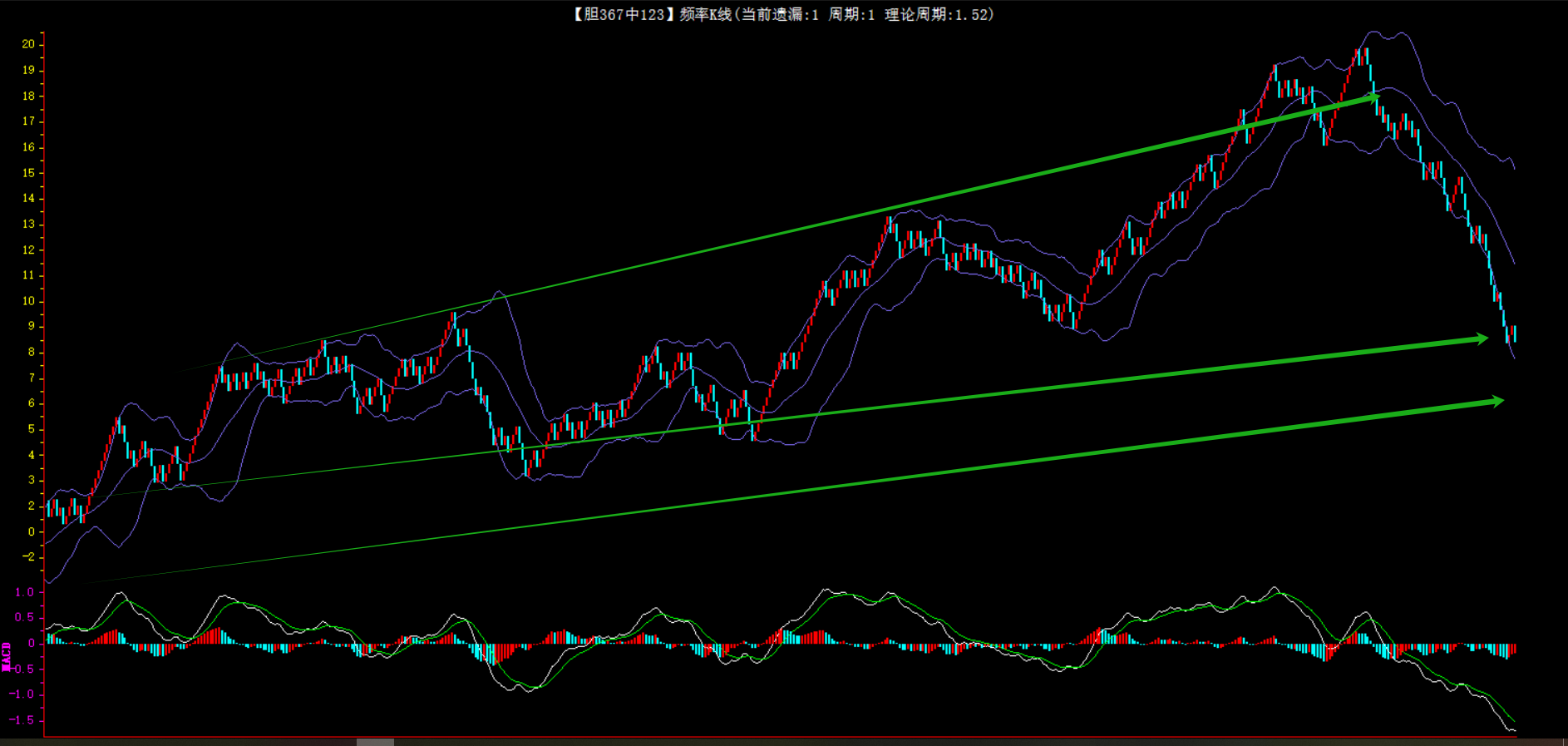This screenshot has width=1568, height=746.
Task: Click the 1.0 label on the MACD axis
Action: point(24,592)
